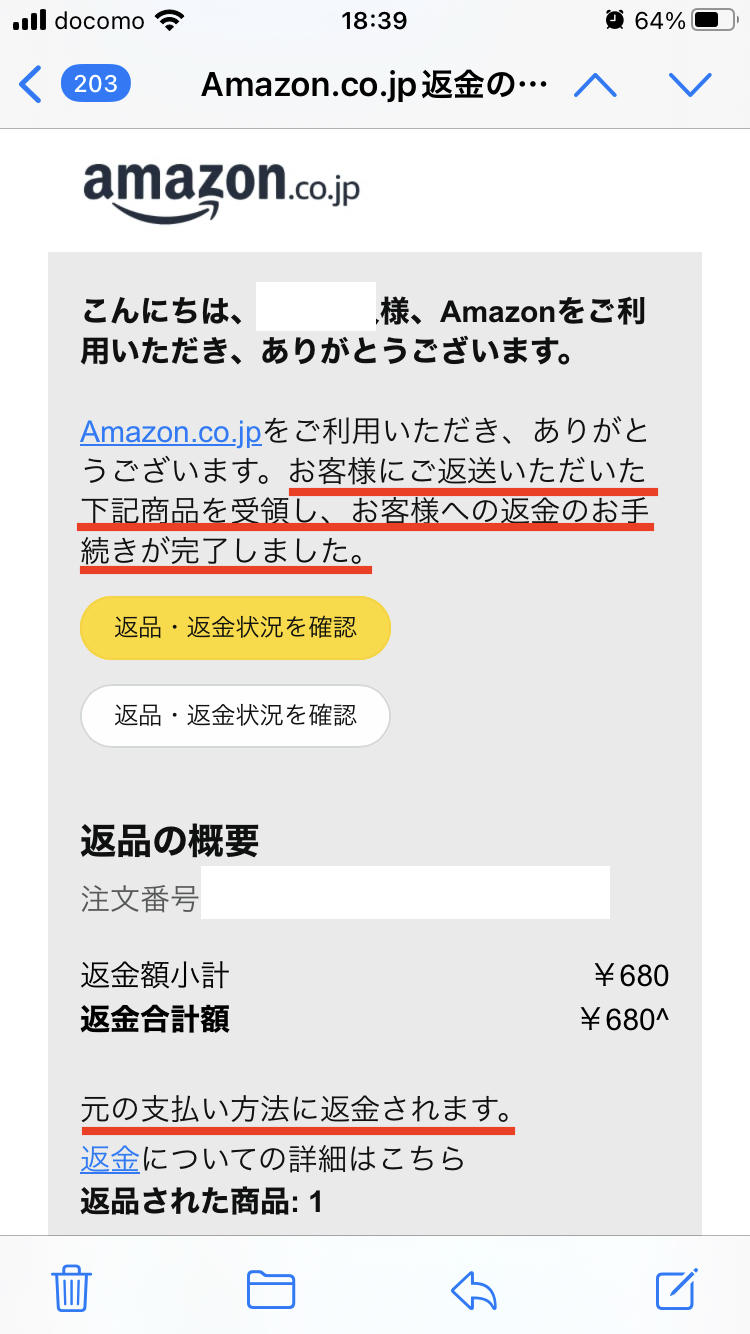Open the Amazon.co.jp link in email body
Image resolution: width=750 pixels, height=1334 pixels.
(169, 432)
